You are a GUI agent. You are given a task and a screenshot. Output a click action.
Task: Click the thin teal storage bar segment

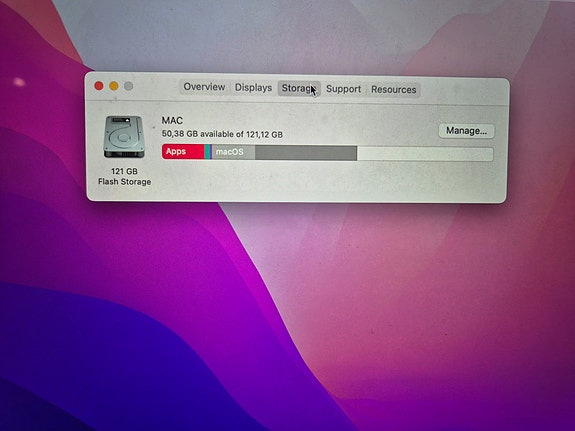[x=207, y=151]
